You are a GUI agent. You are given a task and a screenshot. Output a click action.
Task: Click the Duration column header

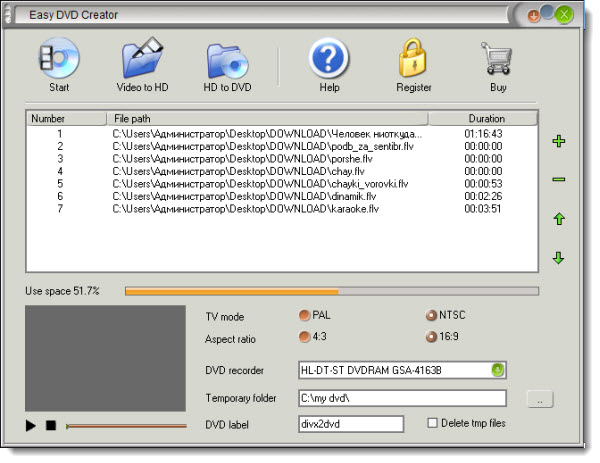tap(483, 119)
